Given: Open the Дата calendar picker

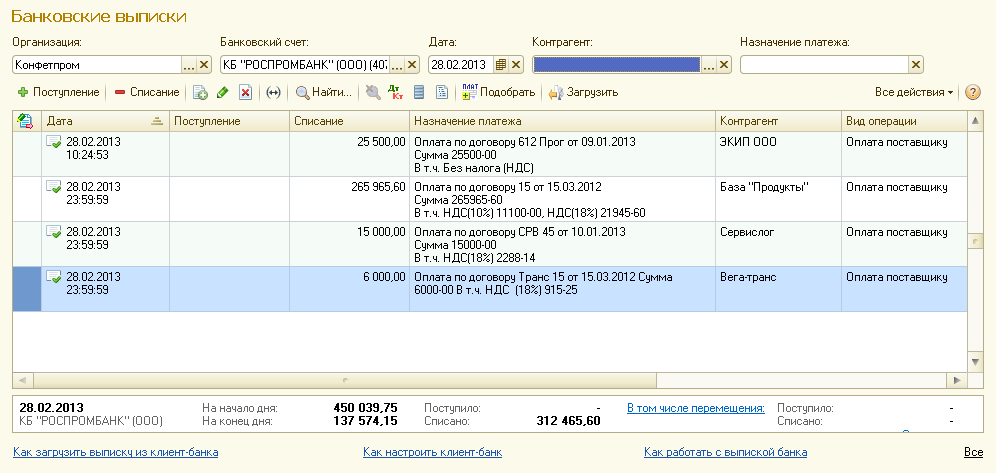Looking at the screenshot, I should 502,65.
